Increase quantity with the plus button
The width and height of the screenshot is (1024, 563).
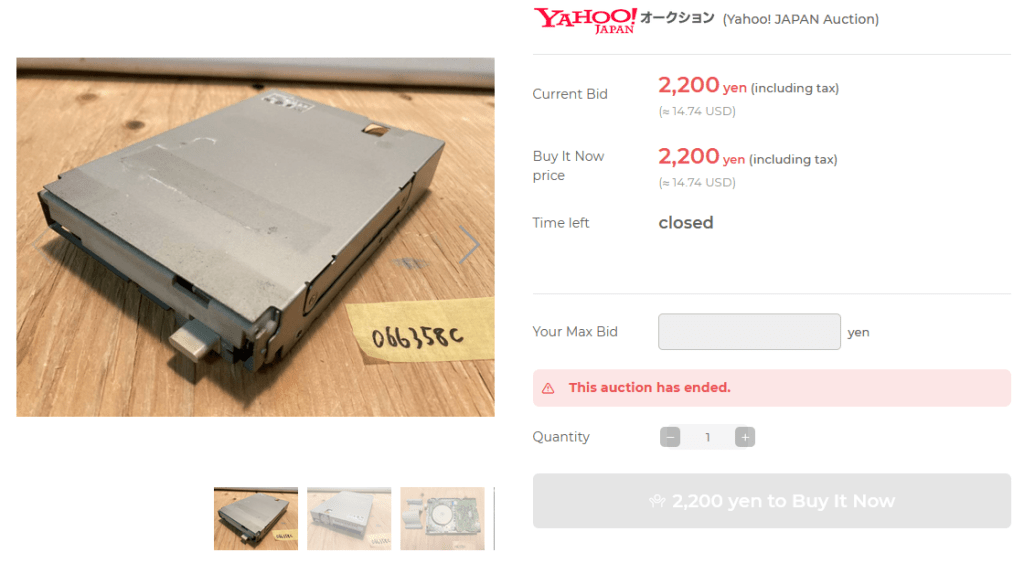pyautogui.click(x=744, y=437)
